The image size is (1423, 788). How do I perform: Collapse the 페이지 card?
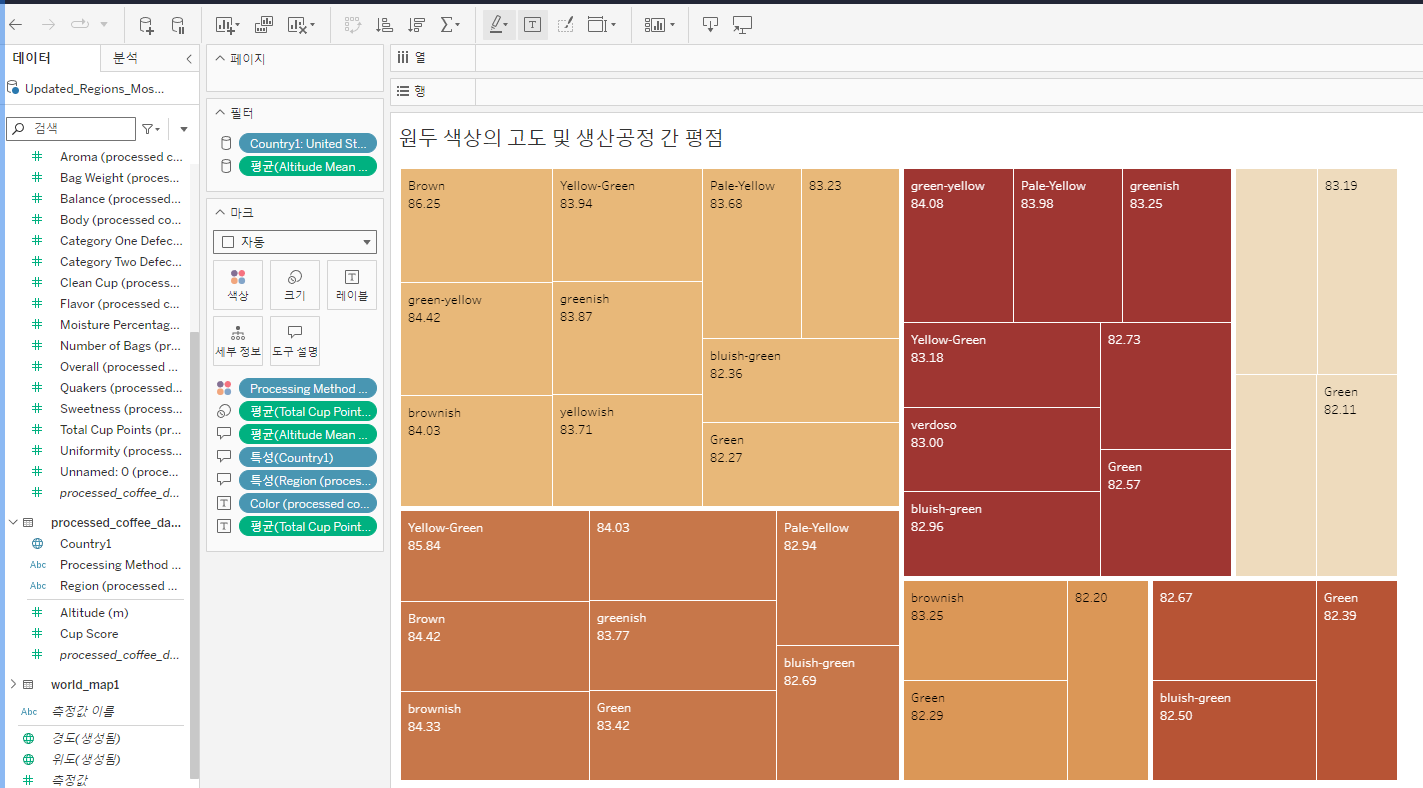[220, 59]
